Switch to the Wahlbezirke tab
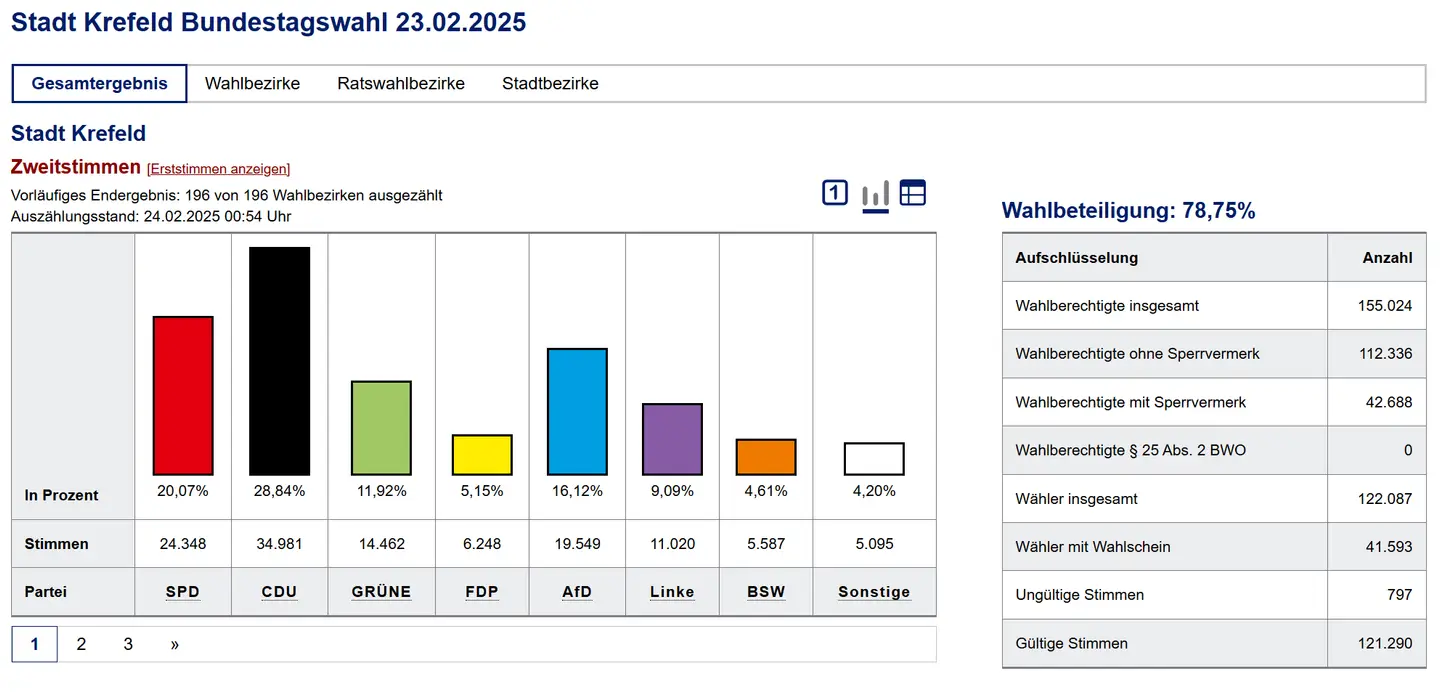The width and height of the screenshot is (1440, 695). pos(253,83)
